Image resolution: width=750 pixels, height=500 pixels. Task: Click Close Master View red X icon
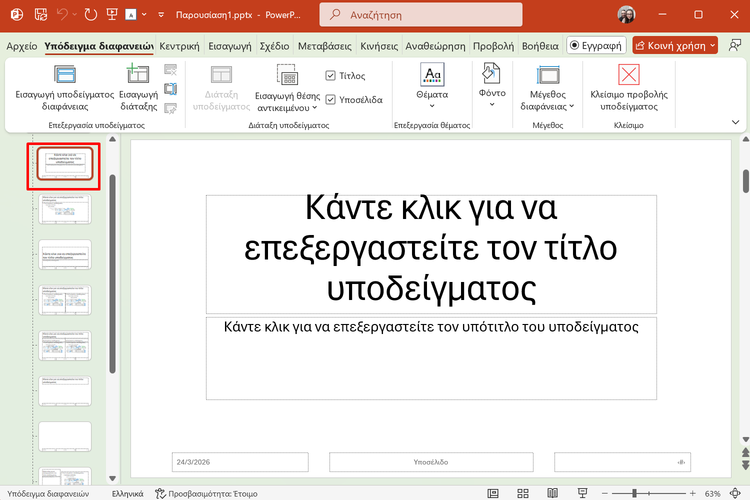click(x=629, y=75)
